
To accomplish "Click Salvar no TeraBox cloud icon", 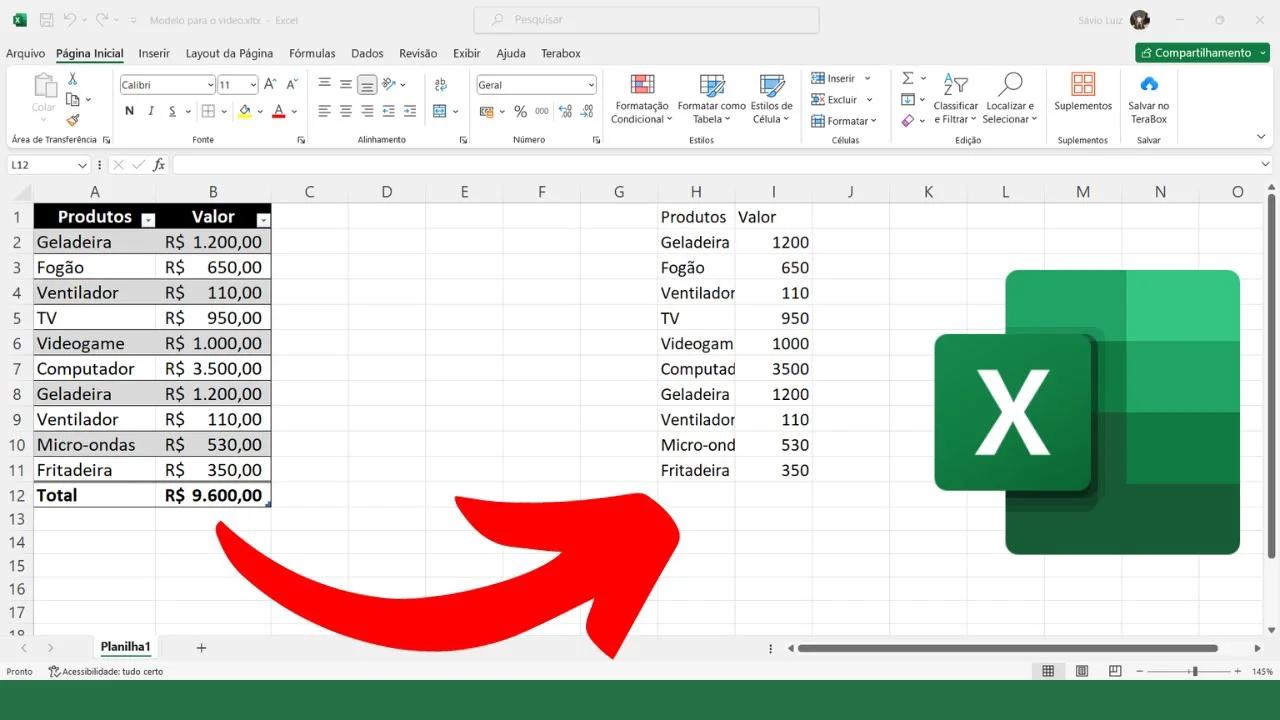I will 1148,86.
